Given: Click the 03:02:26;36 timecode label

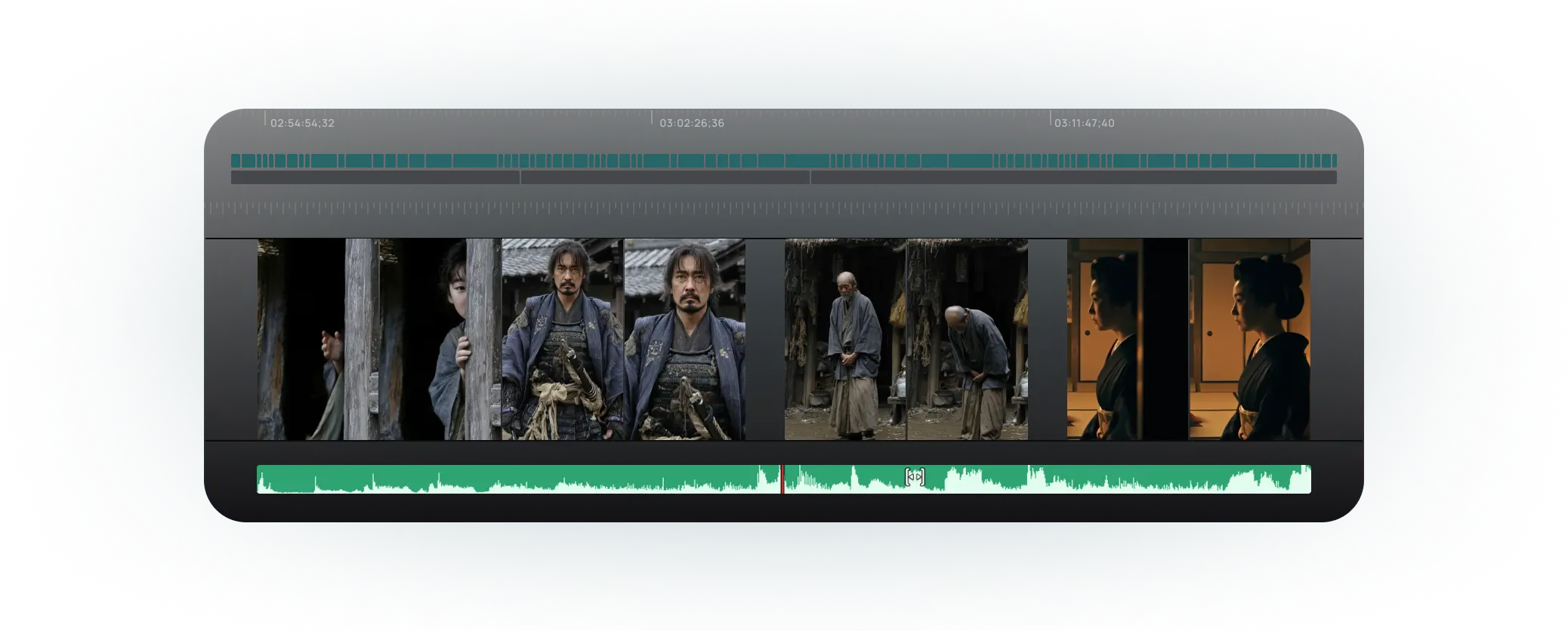Looking at the screenshot, I should click(x=692, y=123).
